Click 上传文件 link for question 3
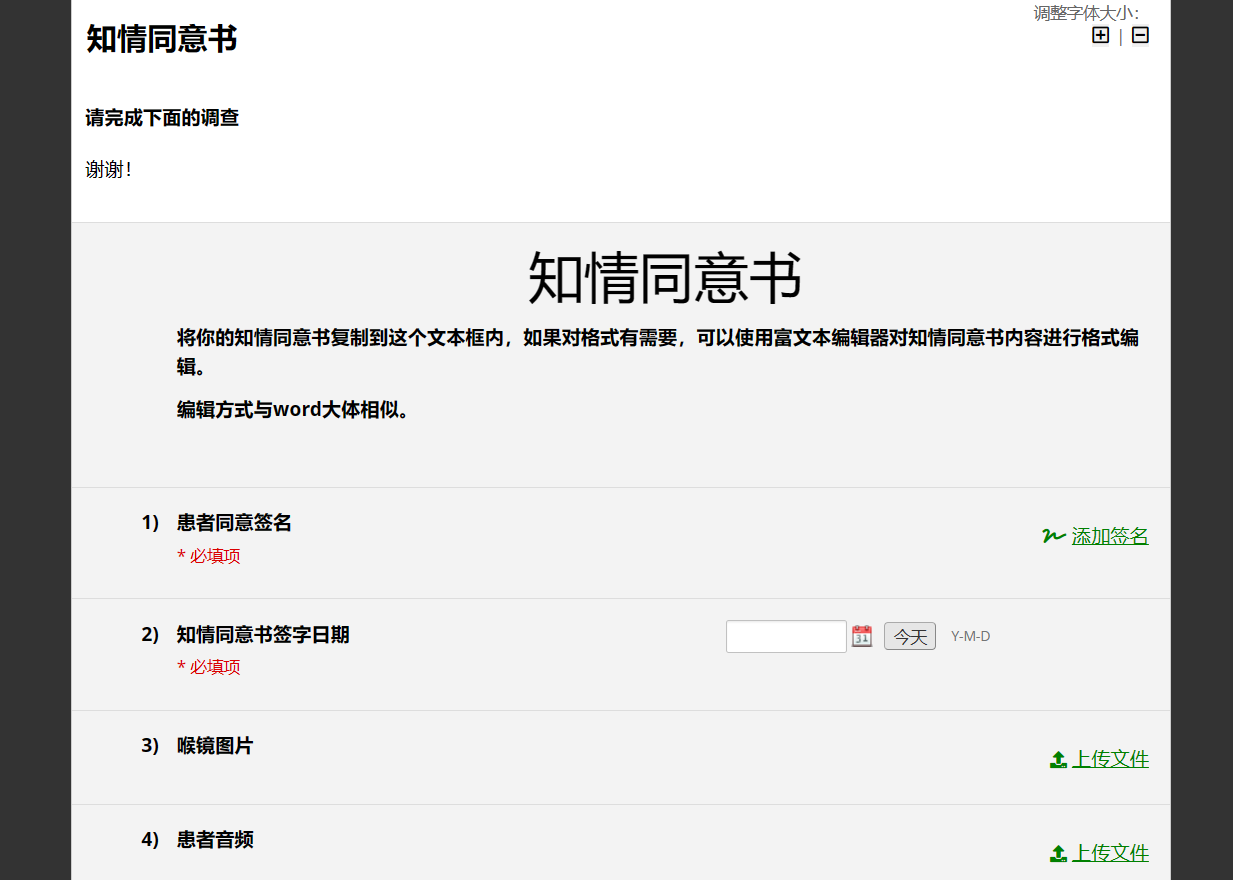This screenshot has width=1233, height=880. coord(1111,759)
